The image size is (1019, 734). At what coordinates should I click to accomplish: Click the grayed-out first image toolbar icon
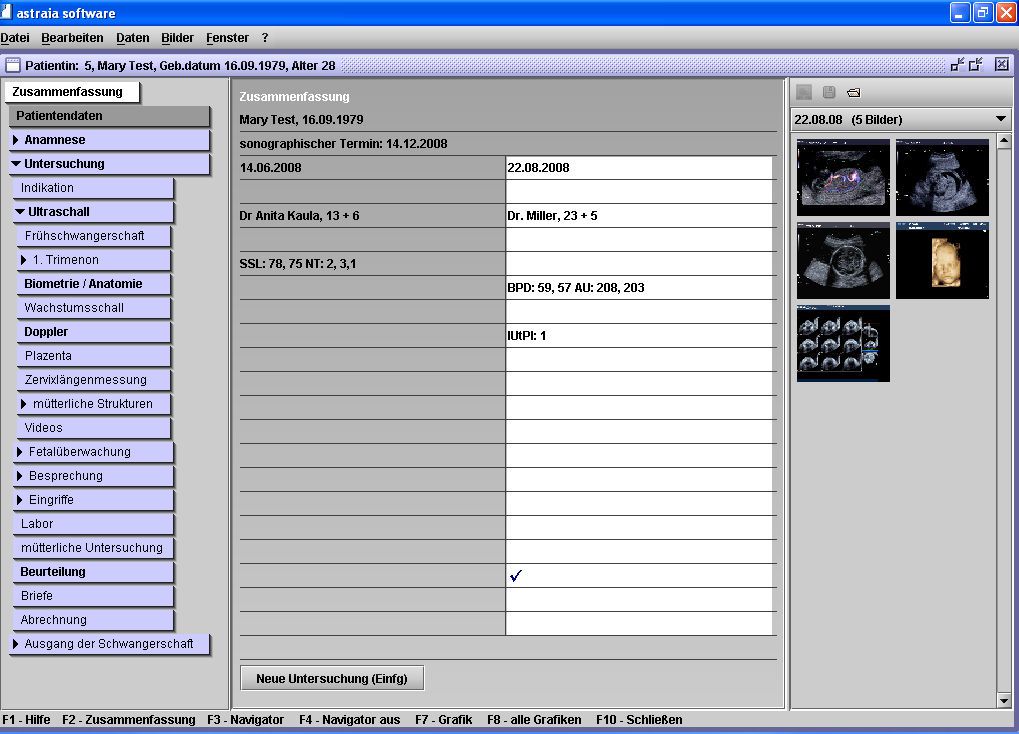(x=804, y=93)
